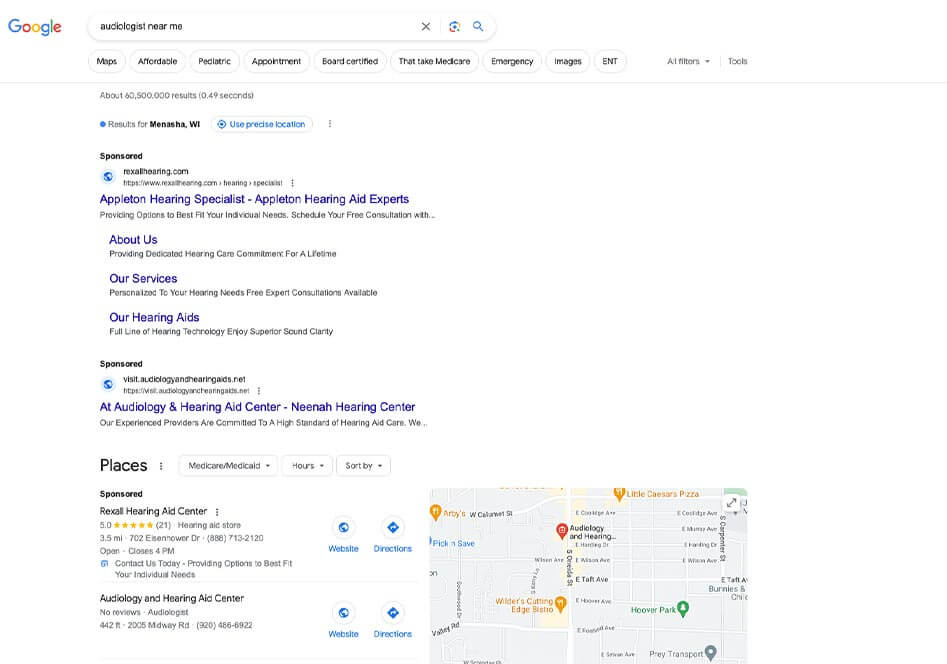This screenshot has height=664, width=947.
Task: Open three-dot menu beside Places heading
Action: [x=161, y=466]
